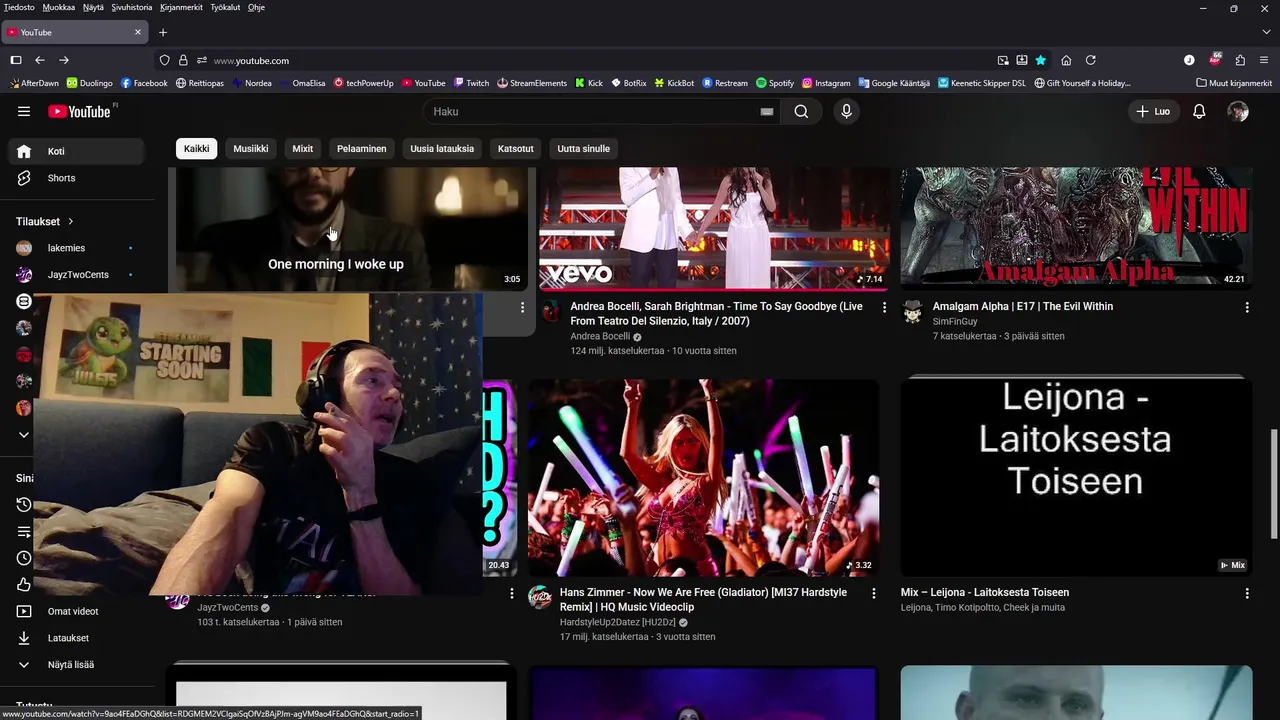1280x720 pixels.
Task: Open HardstyleUp2Datez channel link
Action: [618, 622]
